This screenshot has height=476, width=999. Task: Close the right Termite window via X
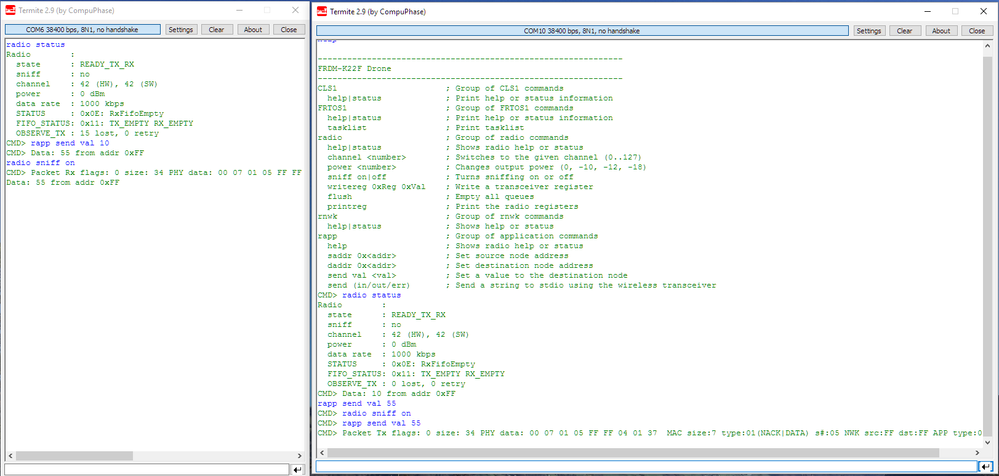[x=984, y=11]
